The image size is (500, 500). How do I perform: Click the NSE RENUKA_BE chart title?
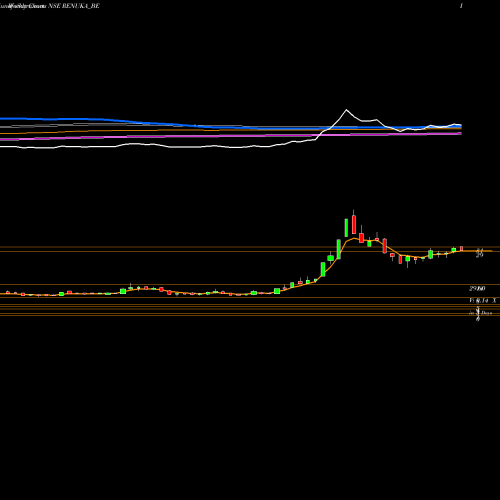(x=74, y=6)
